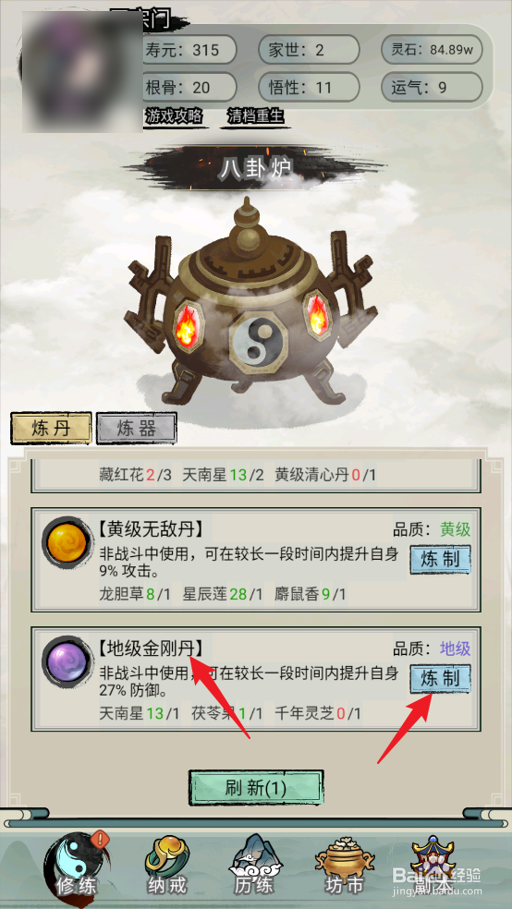Click 炼制 for 黄级无敌丹
This screenshot has width=512, height=909.
click(x=440, y=559)
